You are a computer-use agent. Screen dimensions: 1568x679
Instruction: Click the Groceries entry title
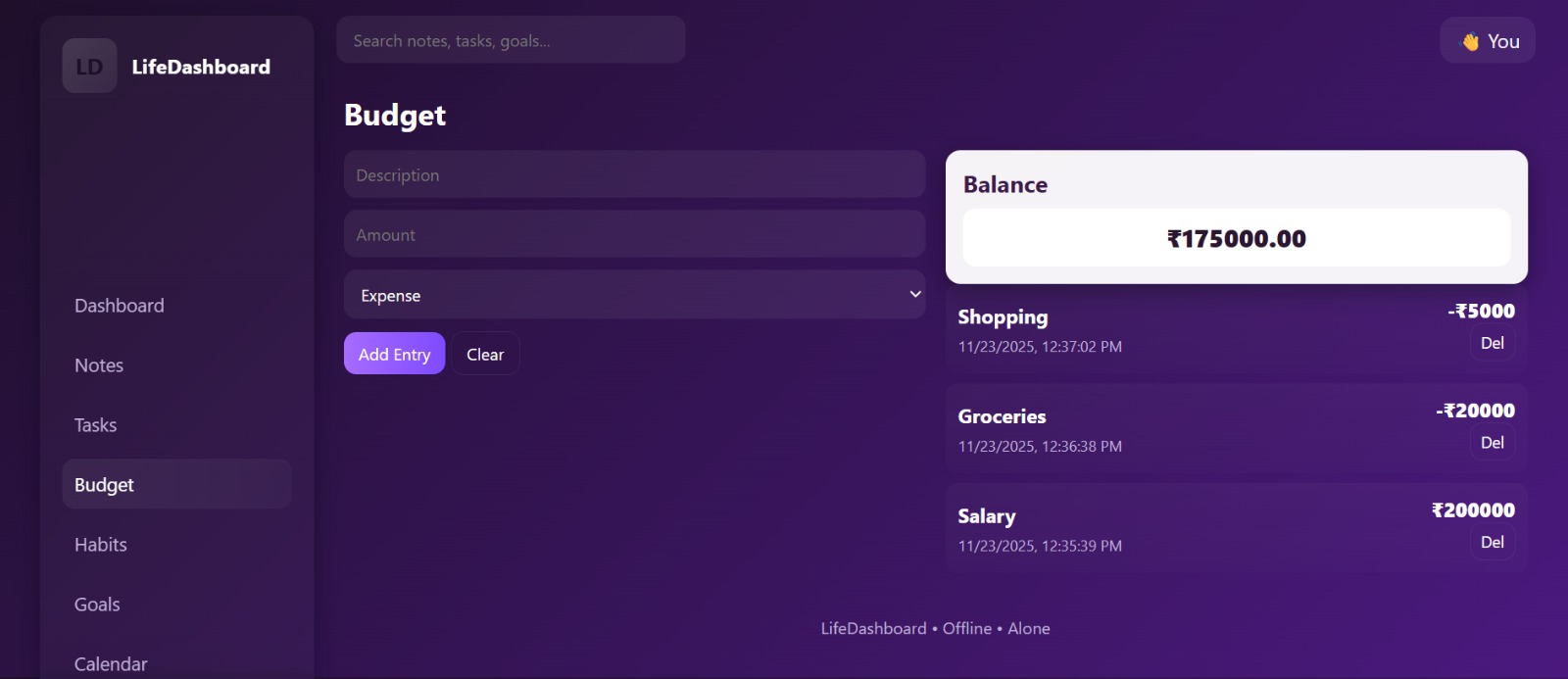coord(1002,416)
